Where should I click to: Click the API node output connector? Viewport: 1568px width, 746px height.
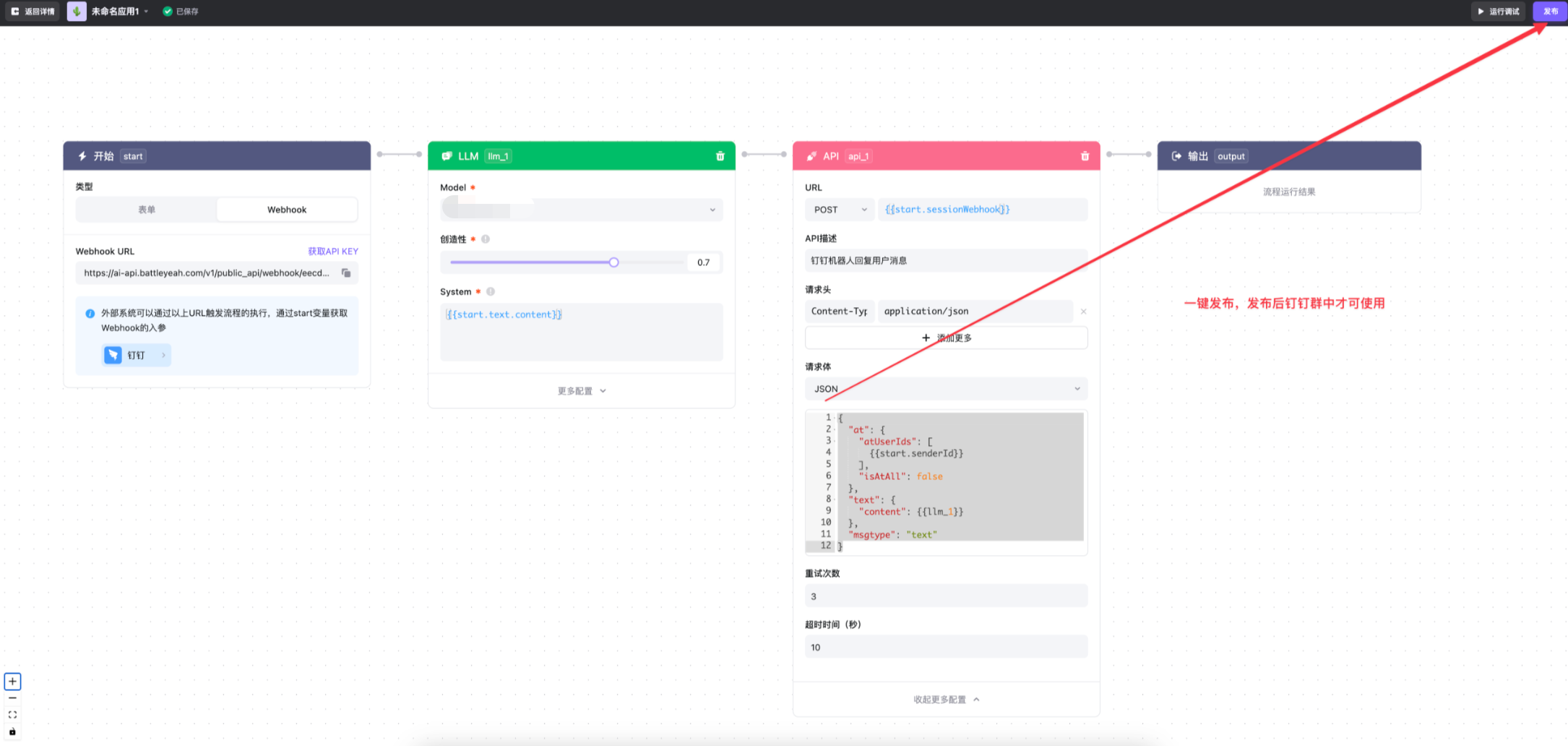(x=1109, y=154)
